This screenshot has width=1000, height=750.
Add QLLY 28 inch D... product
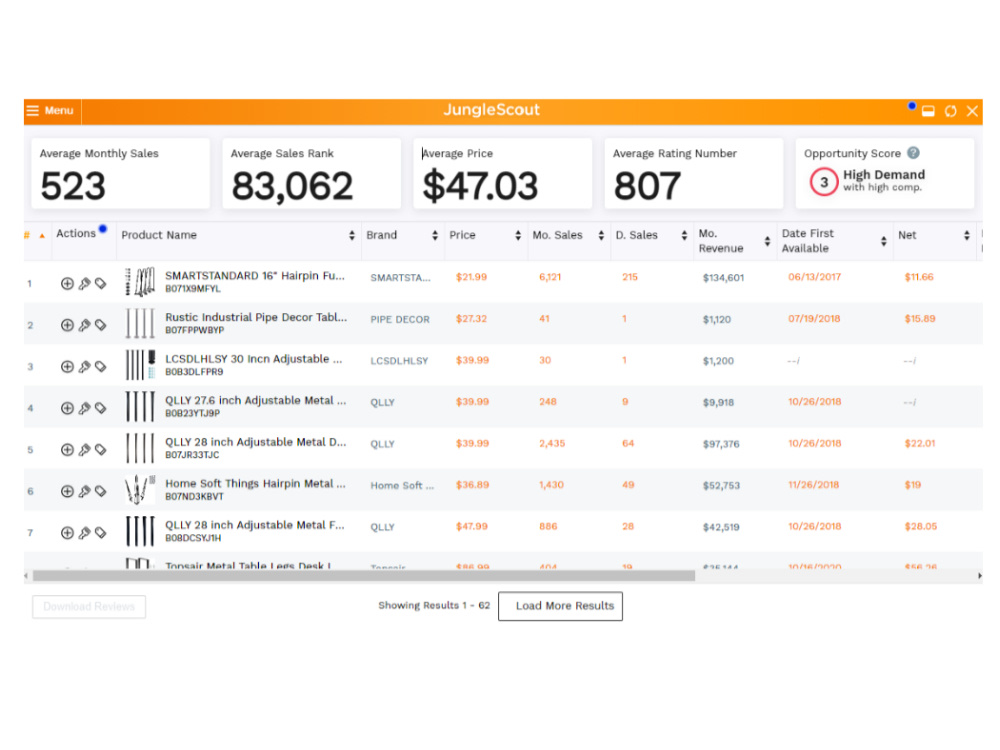(67, 450)
